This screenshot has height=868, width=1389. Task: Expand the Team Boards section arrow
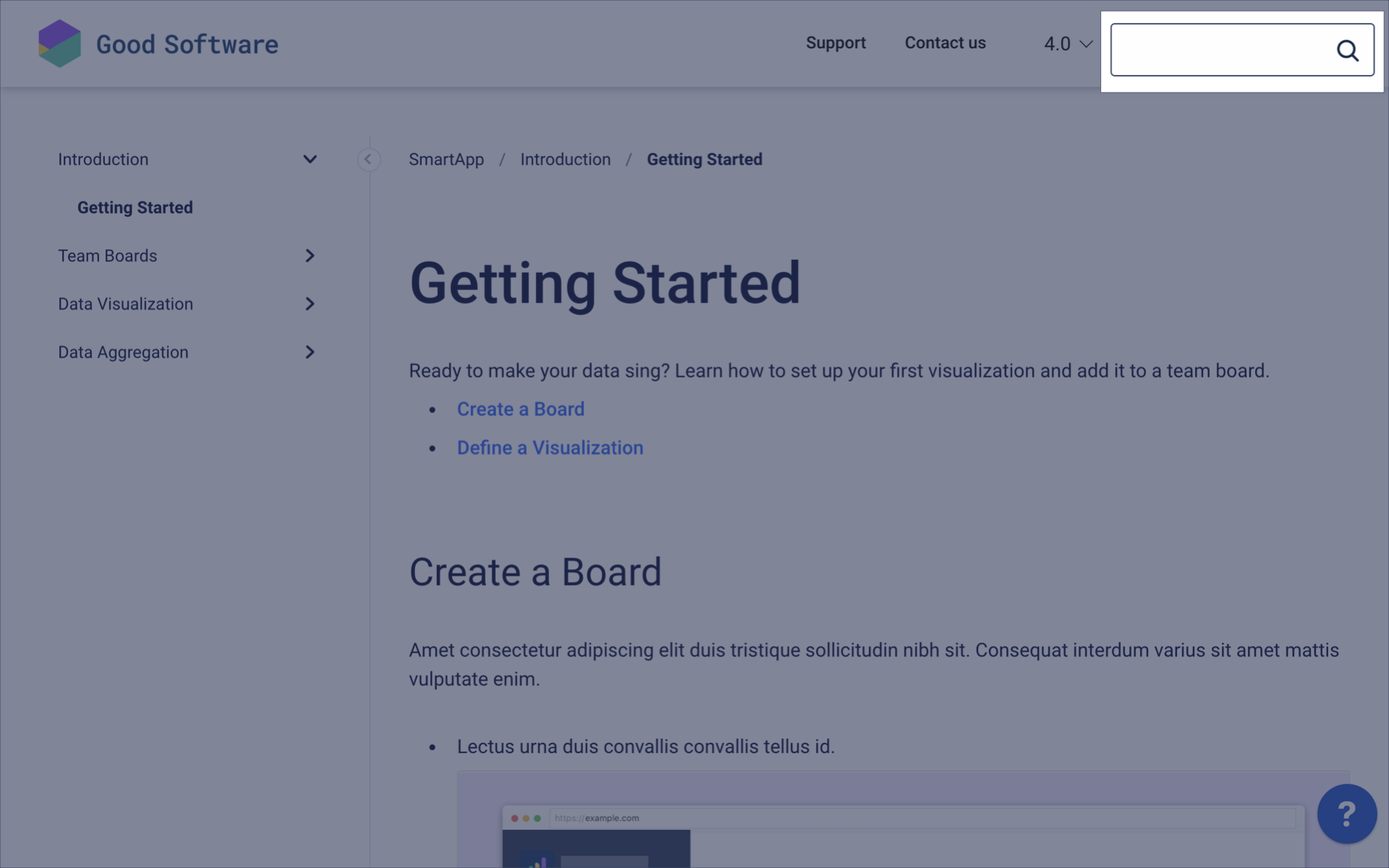[x=310, y=256]
